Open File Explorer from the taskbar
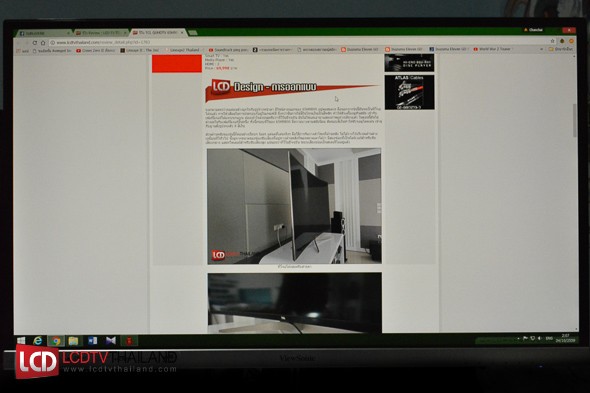Image resolution: width=590 pixels, height=393 pixels. pyautogui.click(x=74, y=341)
